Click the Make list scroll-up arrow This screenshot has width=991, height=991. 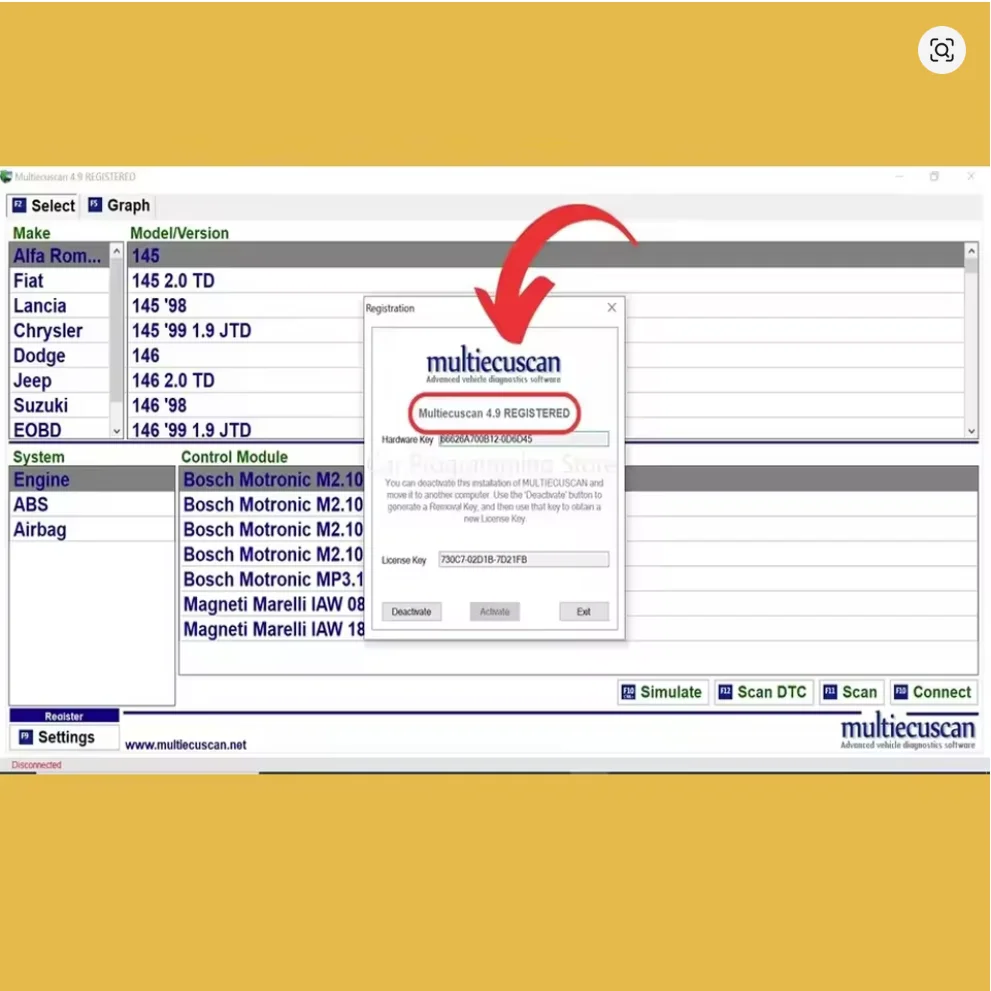pos(116,251)
